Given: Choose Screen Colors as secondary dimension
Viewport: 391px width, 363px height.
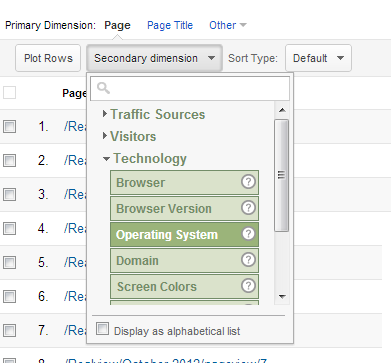Looking at the screenshot, I should (x=184, y=286).
